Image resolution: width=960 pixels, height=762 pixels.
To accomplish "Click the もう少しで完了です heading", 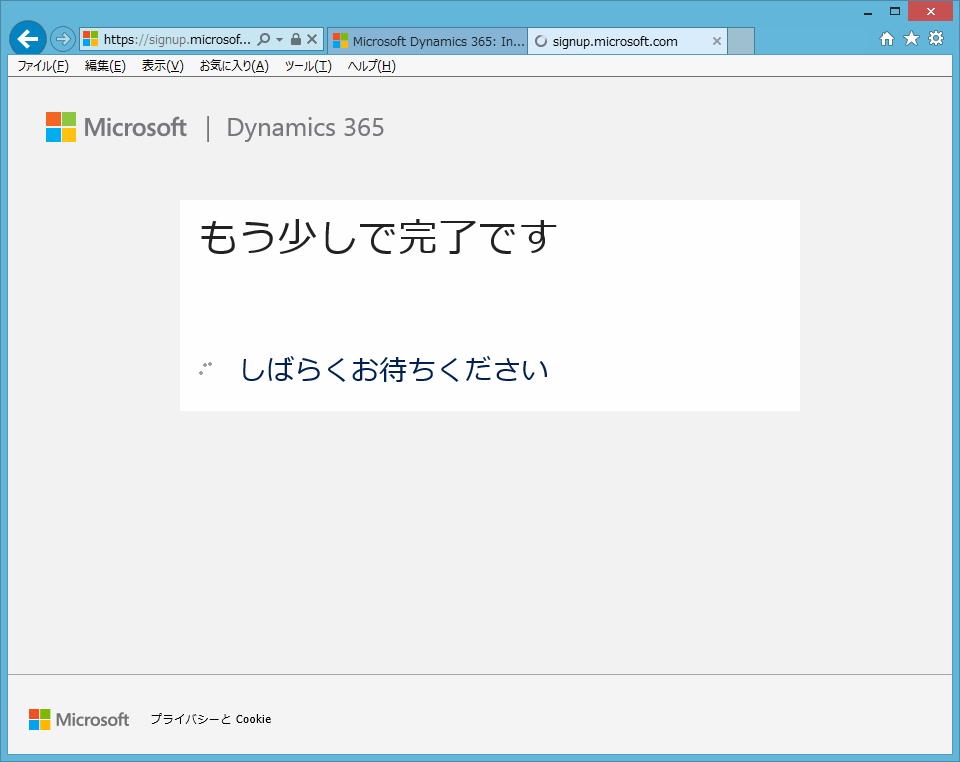I will point(379,237).
